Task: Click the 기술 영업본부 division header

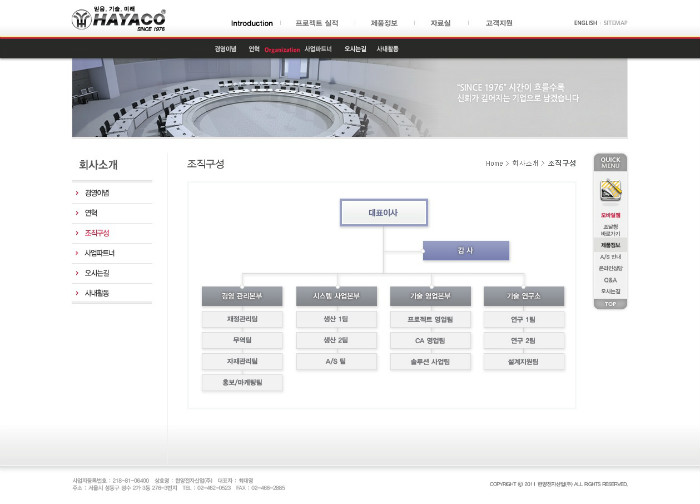Action: point(430,296)
